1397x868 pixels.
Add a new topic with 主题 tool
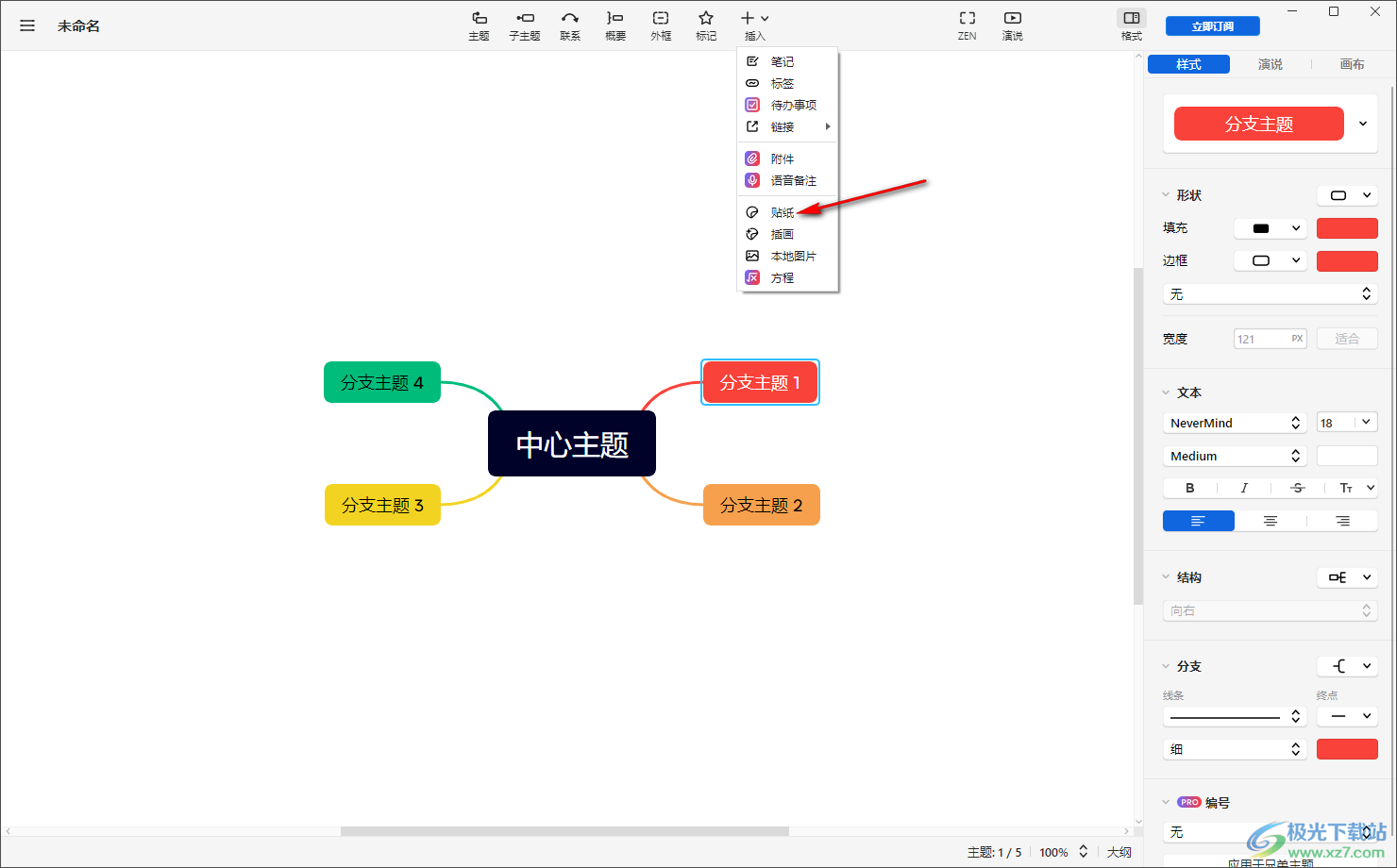tap(479, 25)
